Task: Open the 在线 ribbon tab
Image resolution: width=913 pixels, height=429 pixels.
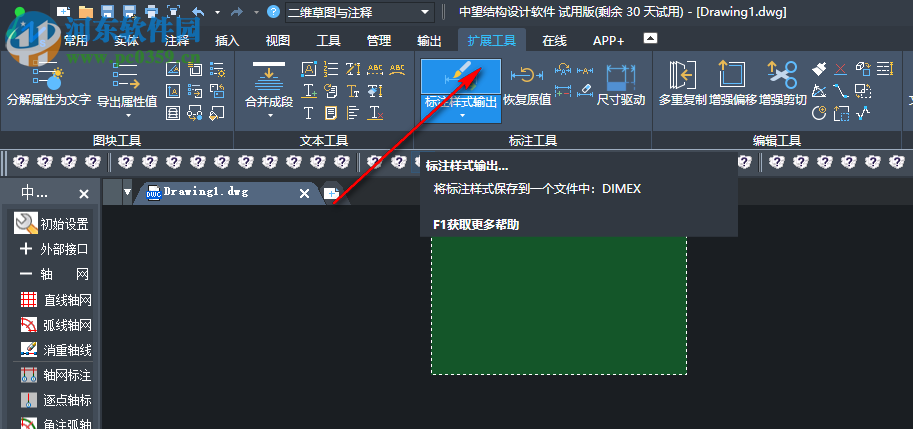Action: pyautogui.click(x=554, y=40)
